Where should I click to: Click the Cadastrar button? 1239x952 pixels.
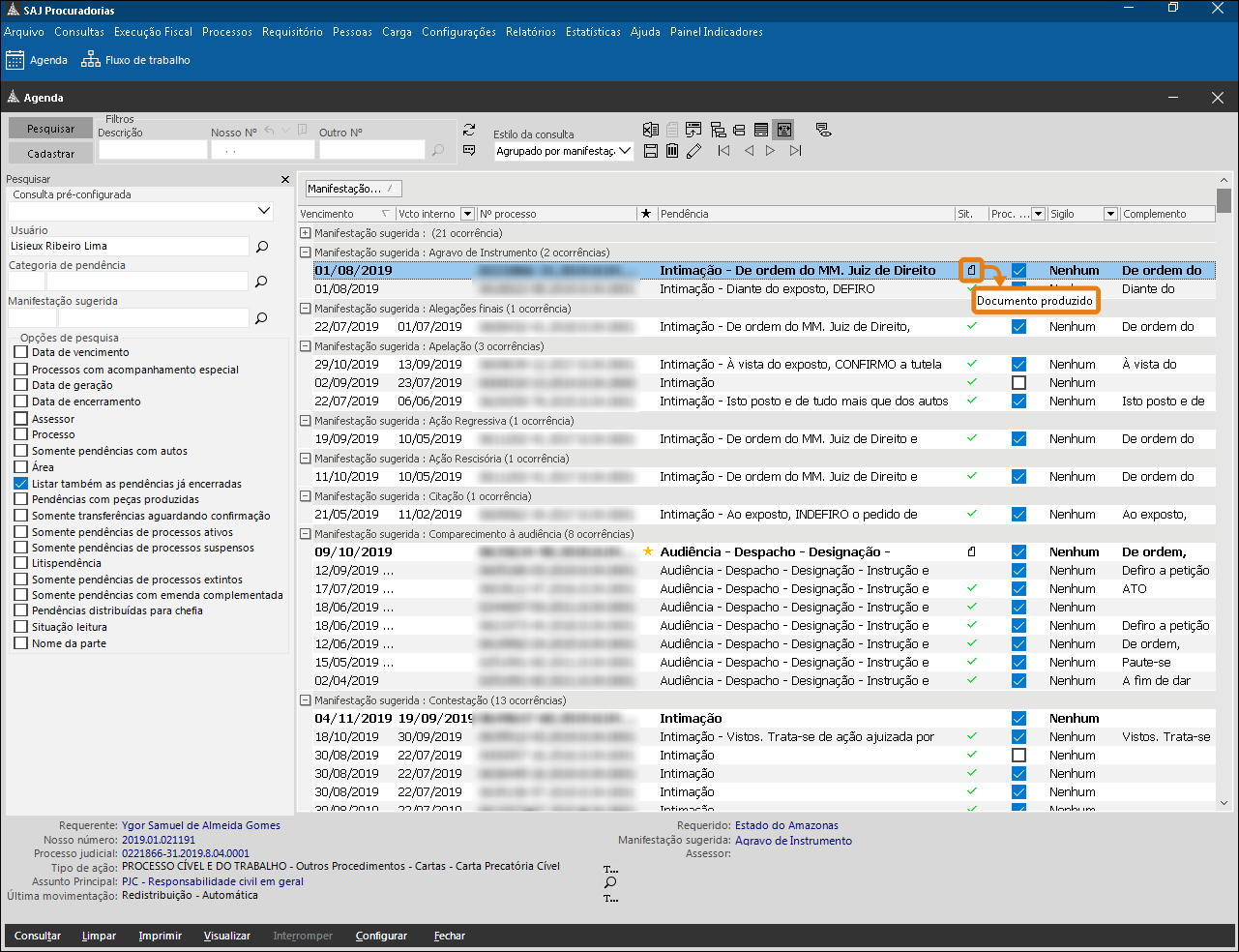51,154
